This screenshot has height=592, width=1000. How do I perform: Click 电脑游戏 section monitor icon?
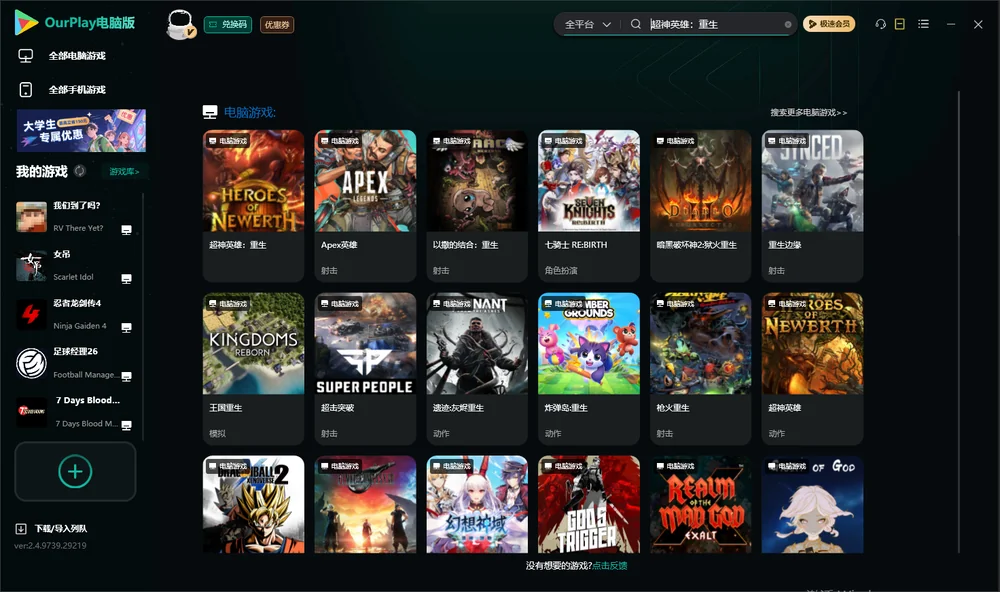click(x=210, y=112)
